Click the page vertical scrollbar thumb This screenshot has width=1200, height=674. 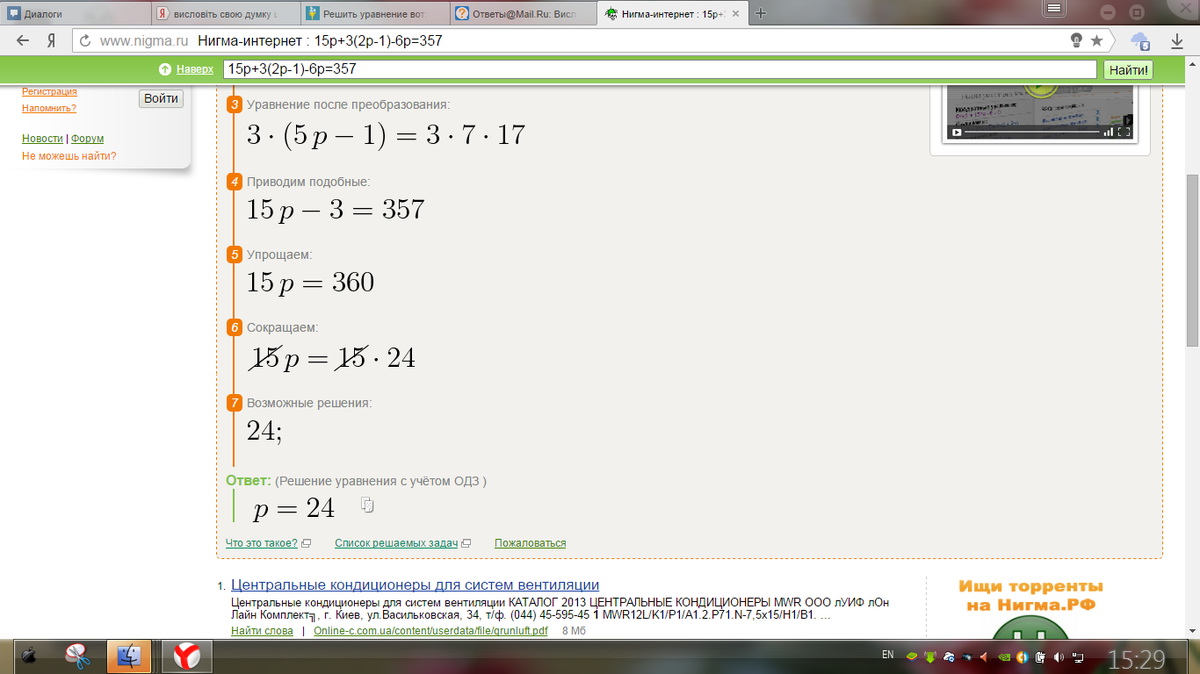point(1191,260)
